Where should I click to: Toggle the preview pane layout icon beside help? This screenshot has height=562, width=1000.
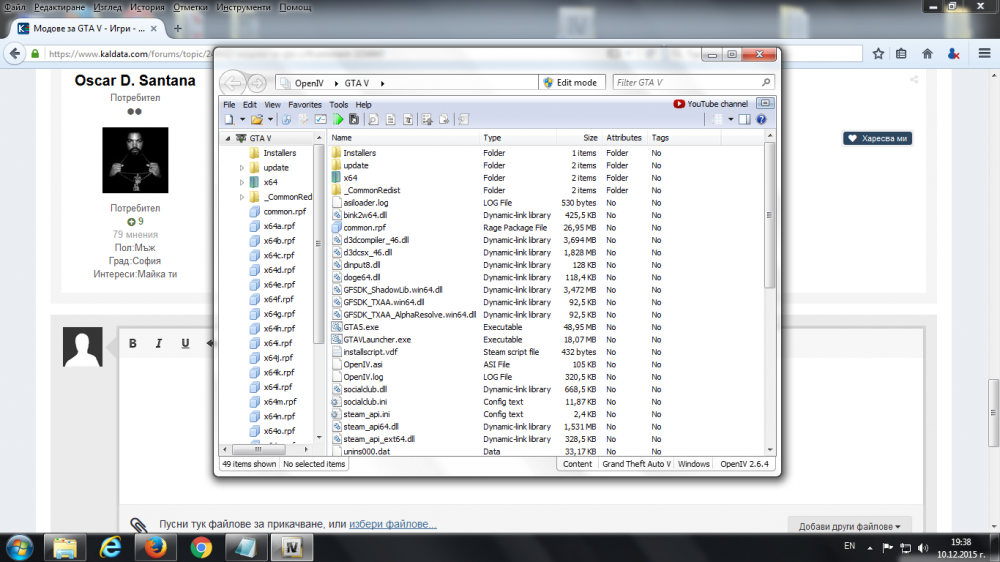744,119
